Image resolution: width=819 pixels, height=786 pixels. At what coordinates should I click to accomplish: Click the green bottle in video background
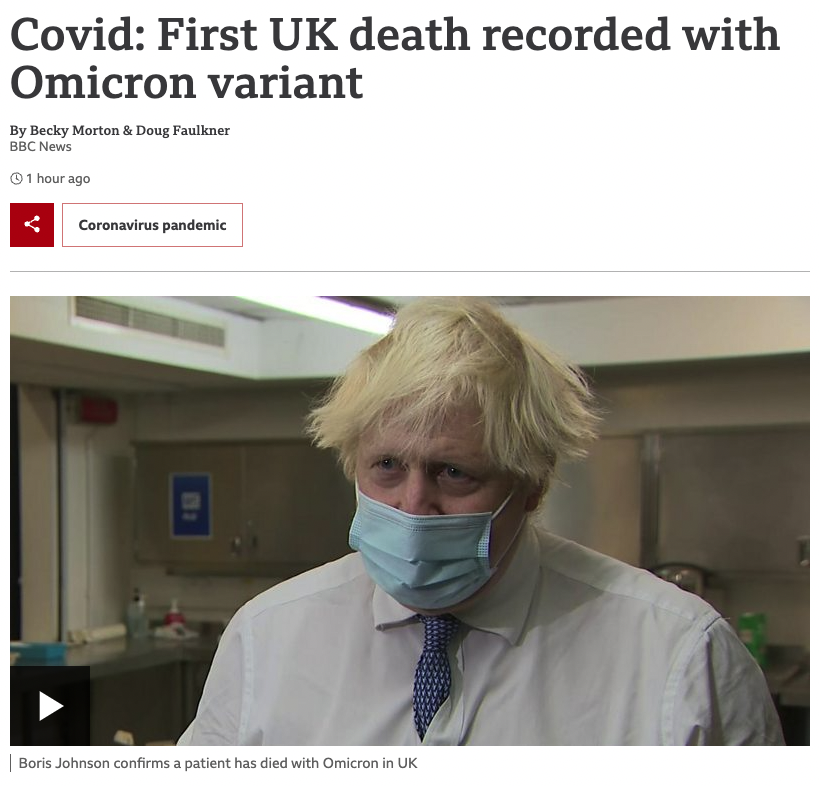coord(753,639)
